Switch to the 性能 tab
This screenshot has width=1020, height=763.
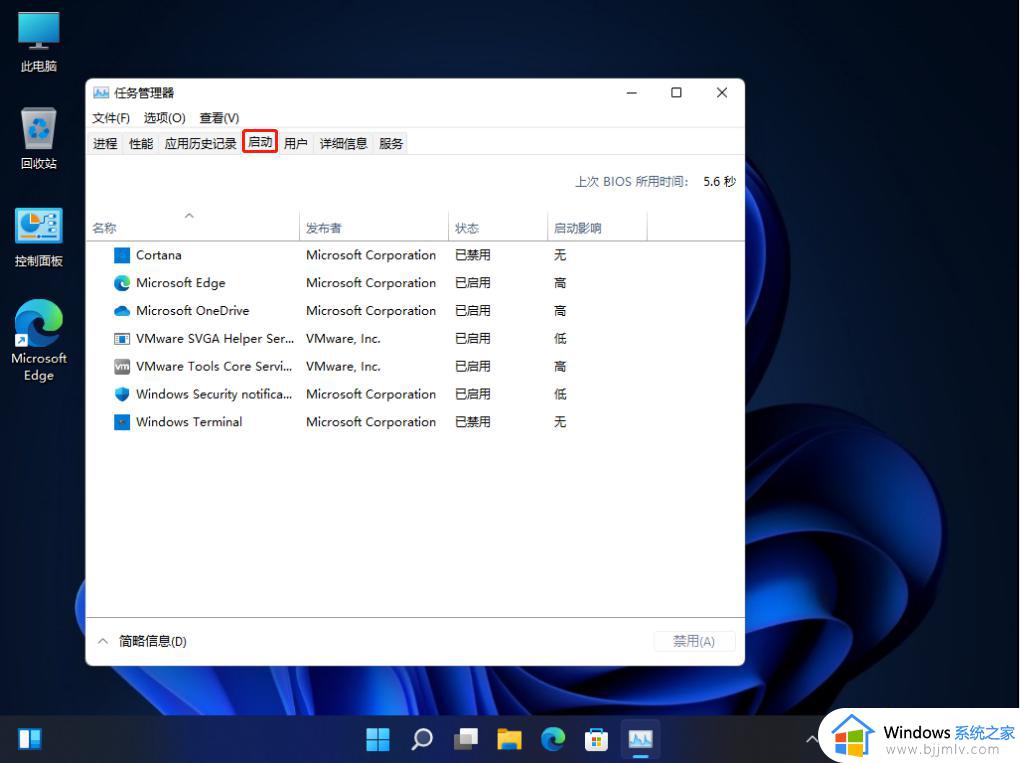coord(141,143)
